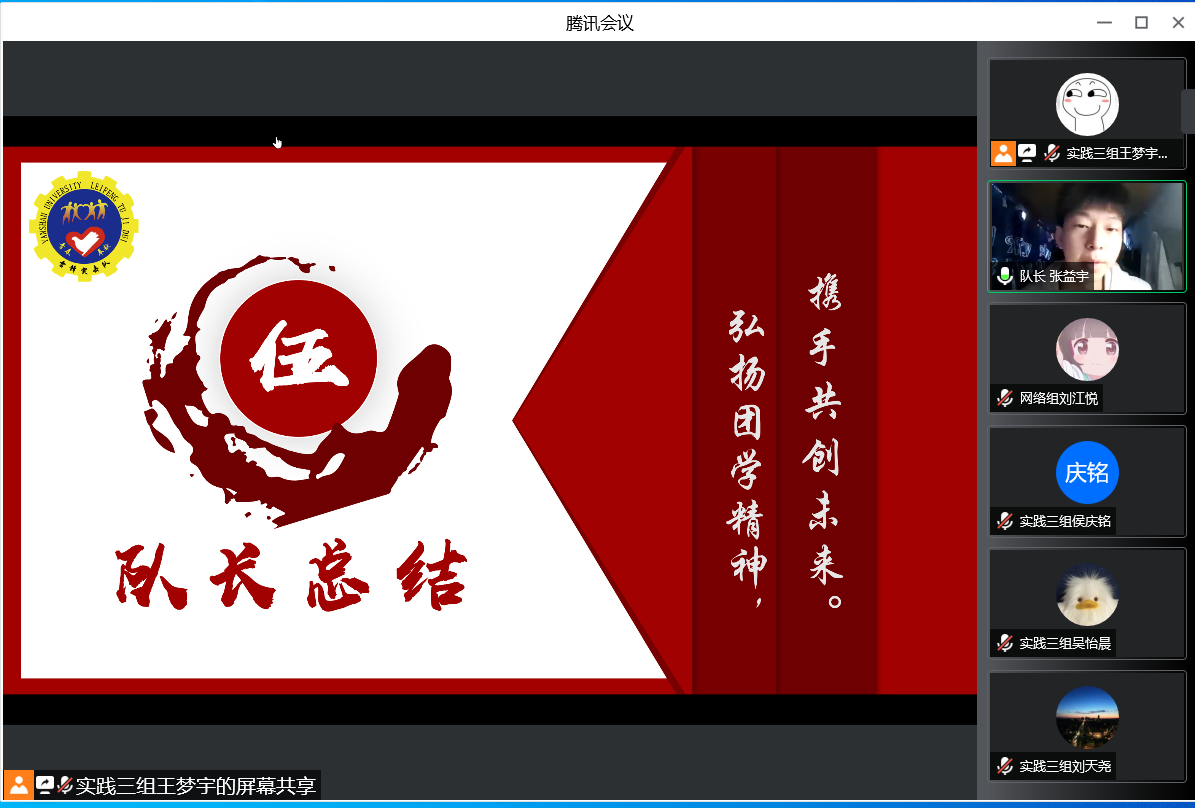
Task: Click the green microphone icon beside 队长 张益宇
Action: (x=1004, y=276)
